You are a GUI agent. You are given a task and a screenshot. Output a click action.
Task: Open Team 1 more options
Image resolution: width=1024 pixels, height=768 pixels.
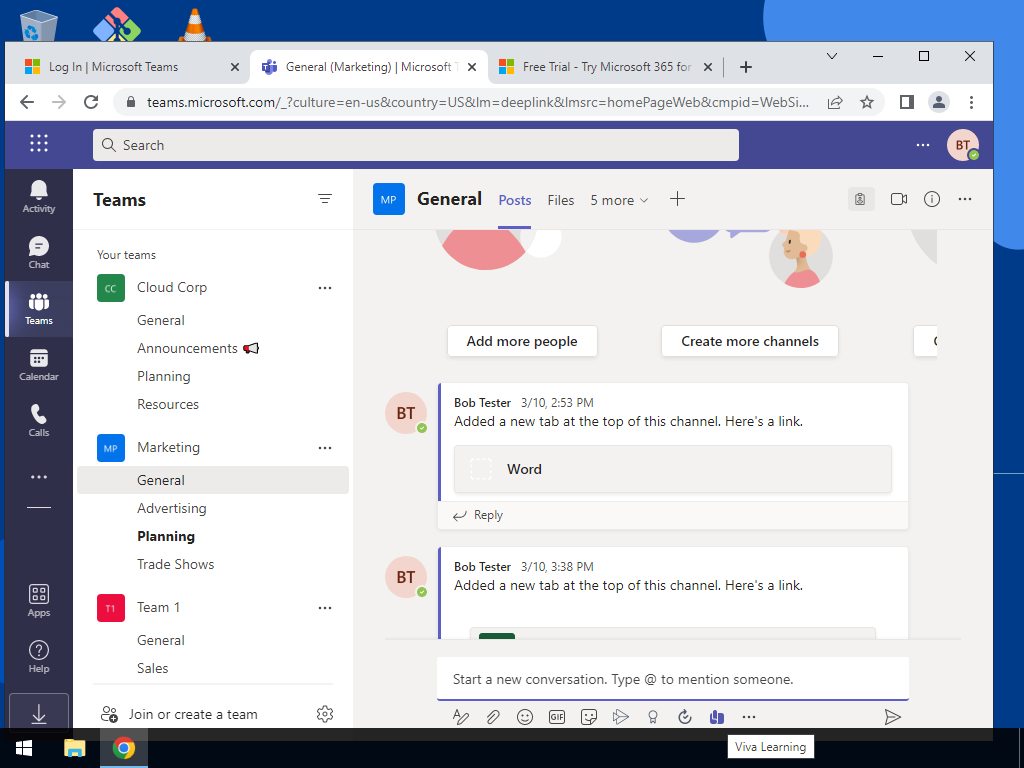point(325,608)
